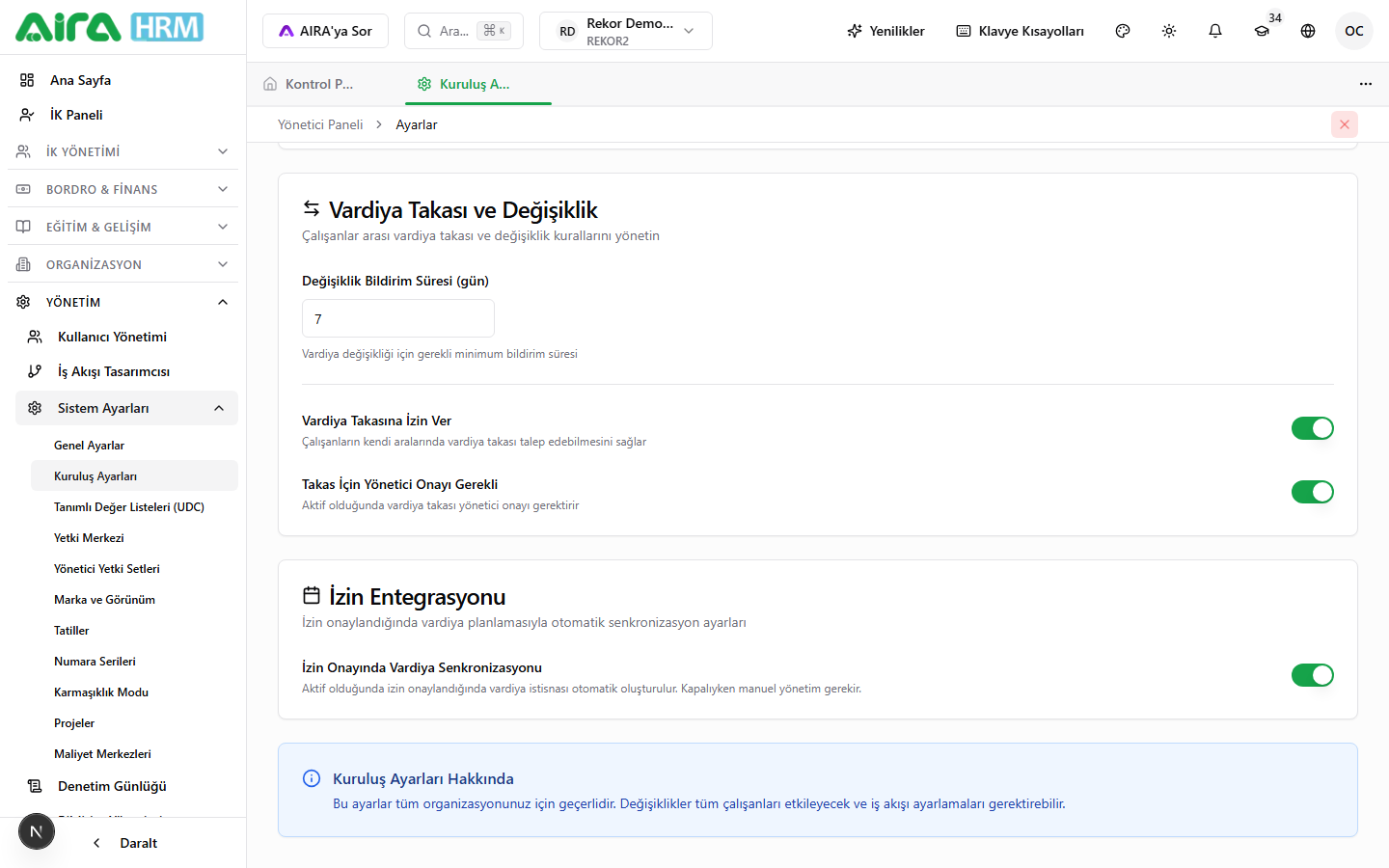The height and width of the screenshot is (868, 1389).
Task: Close the Ayarlar panel with red X
Action: coord(1345,124)
